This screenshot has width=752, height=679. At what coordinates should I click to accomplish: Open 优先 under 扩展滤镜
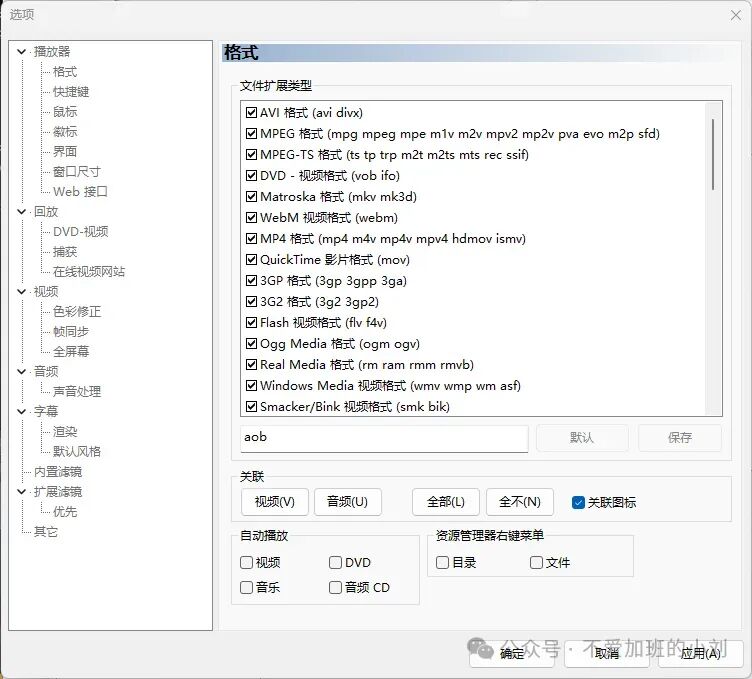(x=65, y=512)
